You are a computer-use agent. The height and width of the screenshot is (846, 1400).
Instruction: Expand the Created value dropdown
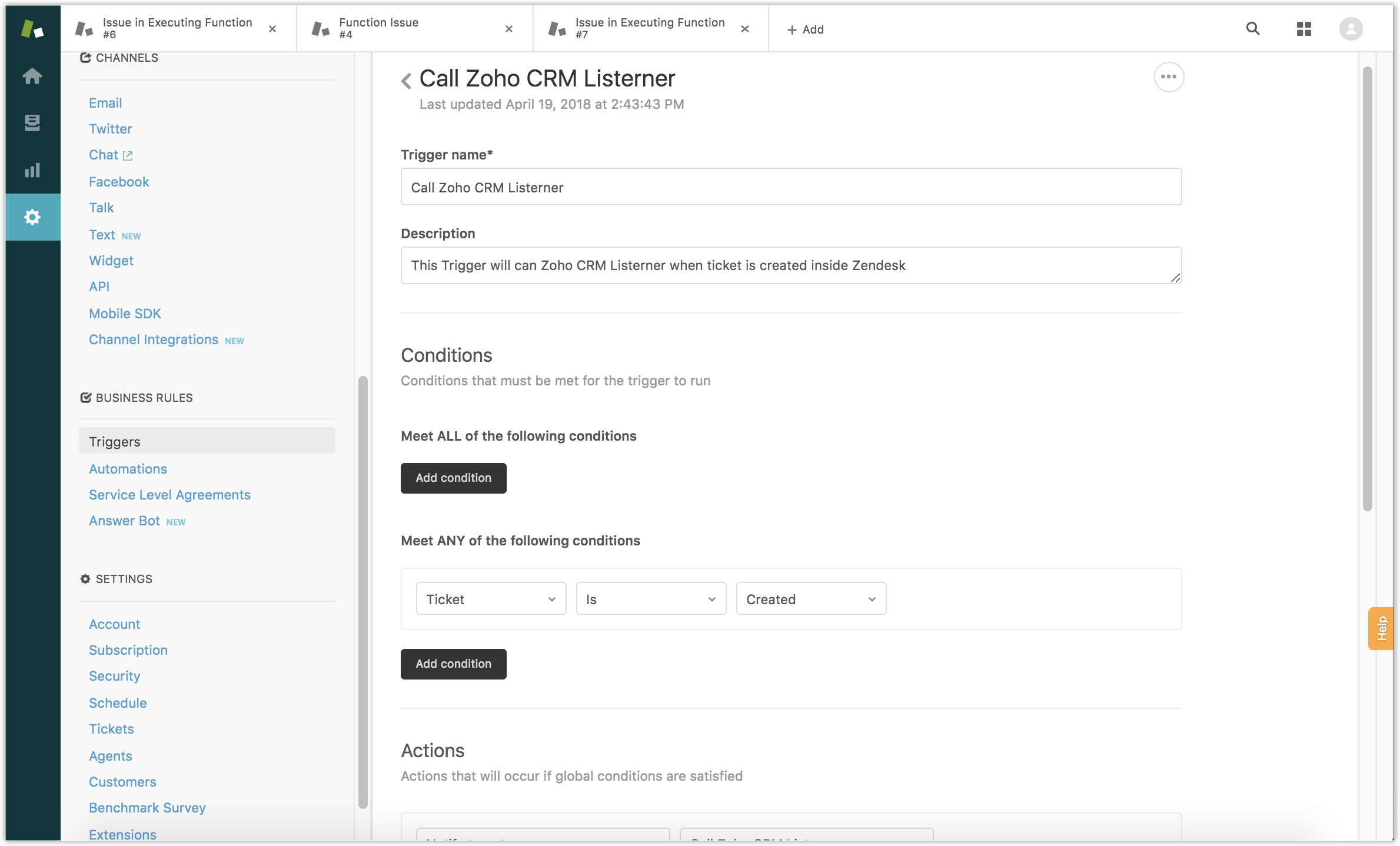pyautogui.click(x=811, y=599)
